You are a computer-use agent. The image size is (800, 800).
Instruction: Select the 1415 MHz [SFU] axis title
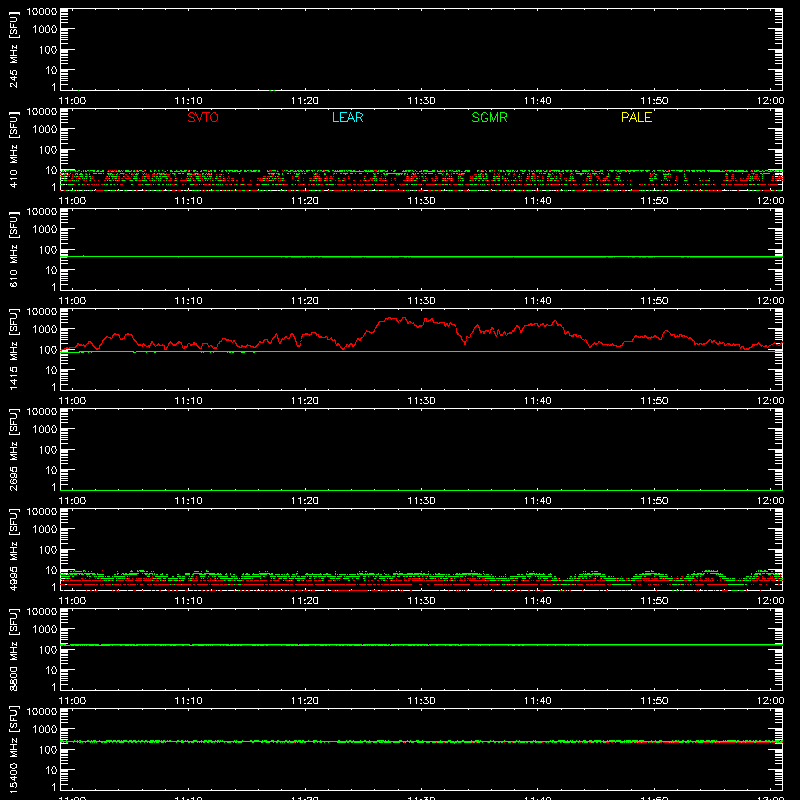tap(14, 349)
